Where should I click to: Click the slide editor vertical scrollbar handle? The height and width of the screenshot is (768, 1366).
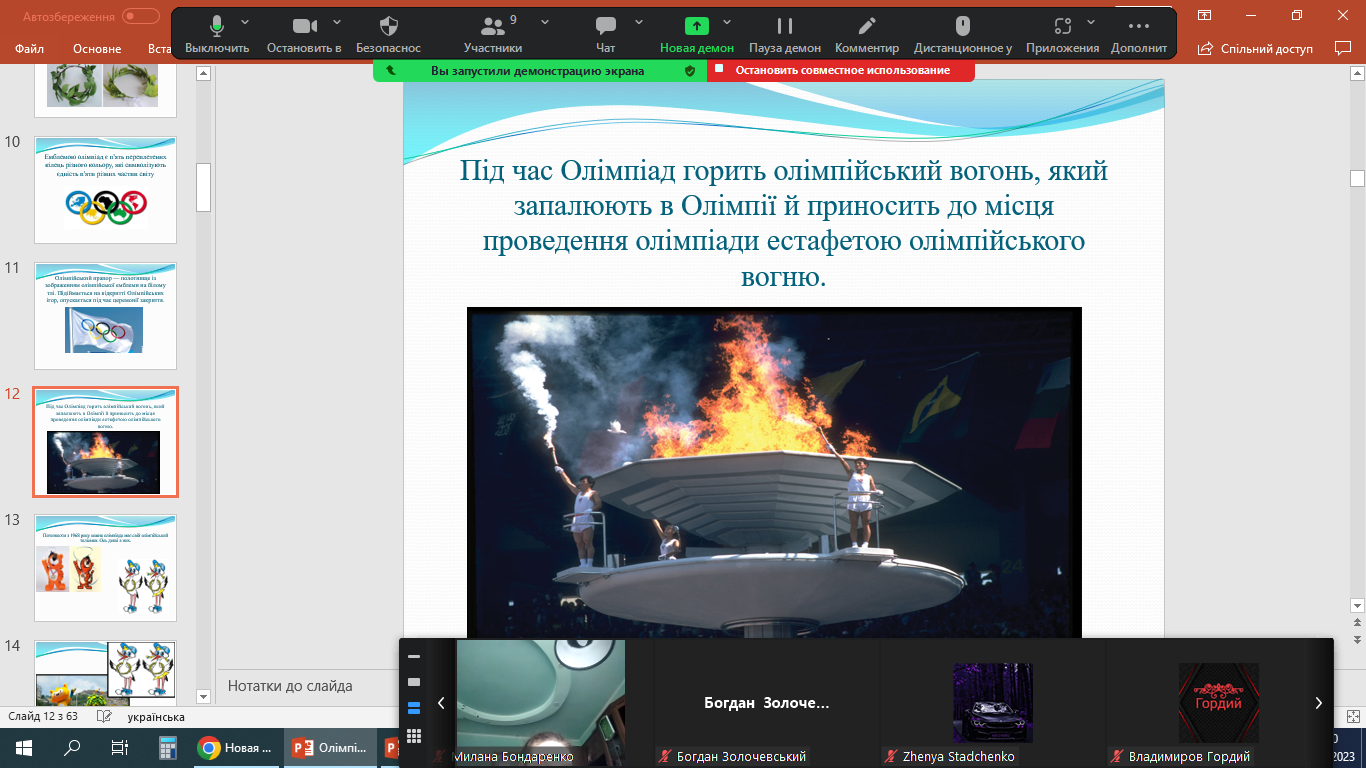1357,179
